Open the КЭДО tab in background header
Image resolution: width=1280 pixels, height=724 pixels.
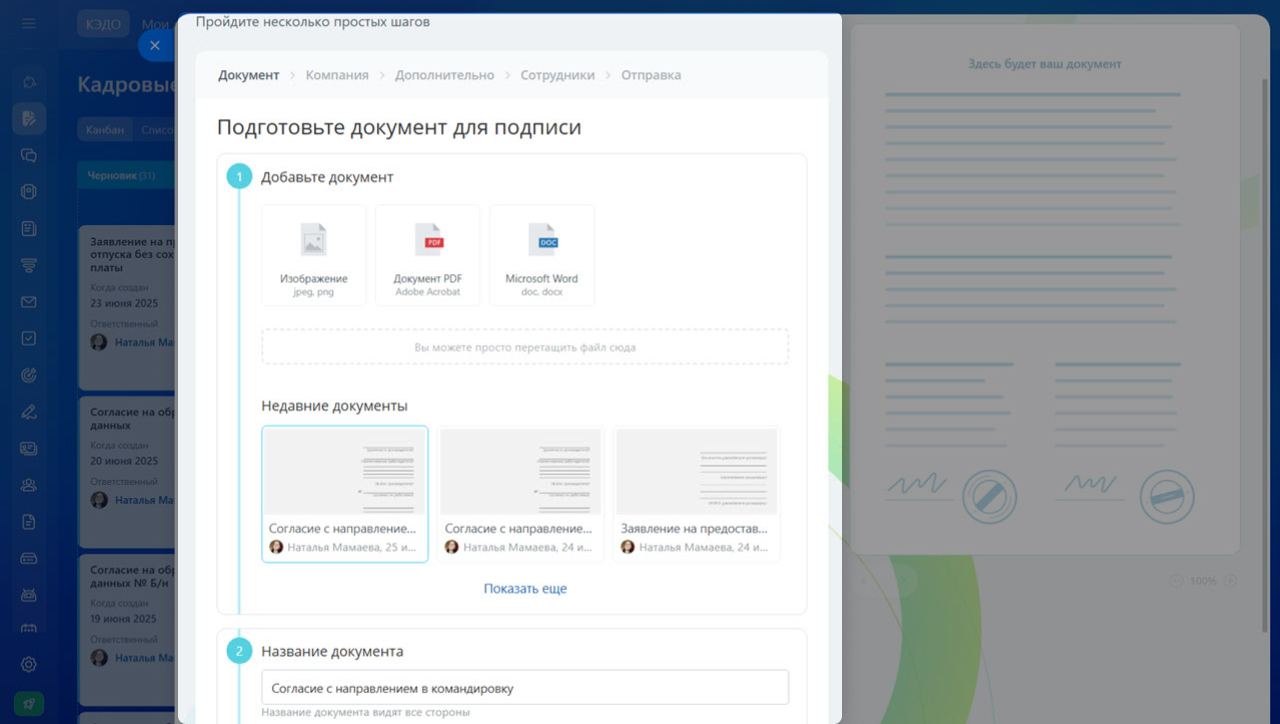103,24
